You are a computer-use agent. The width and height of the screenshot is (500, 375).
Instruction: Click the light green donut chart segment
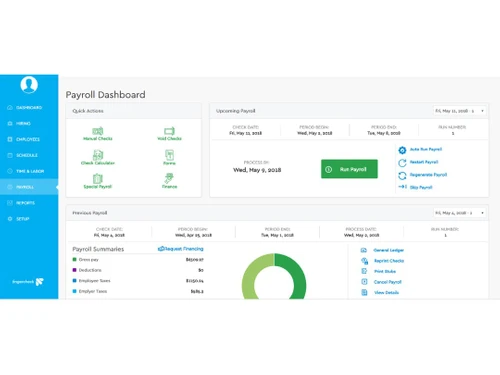click(250, 277)
